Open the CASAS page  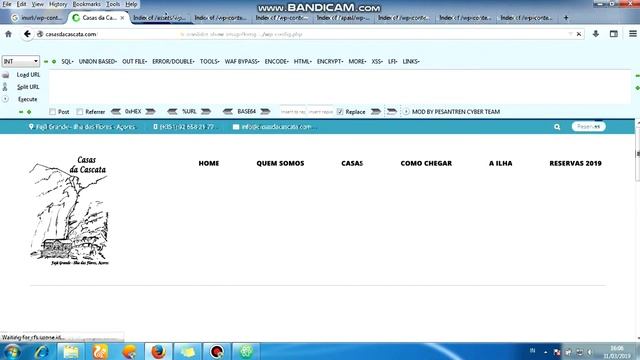pos(352,163)
